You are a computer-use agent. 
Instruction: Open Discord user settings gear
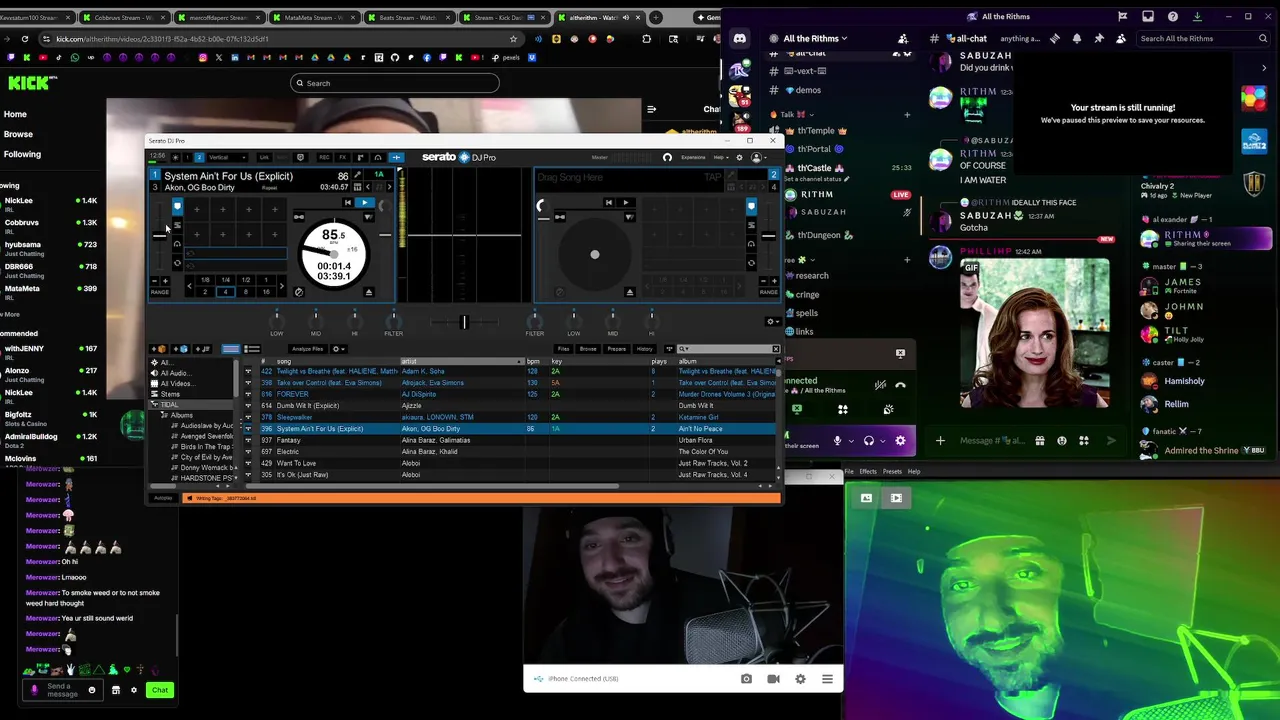900,440
